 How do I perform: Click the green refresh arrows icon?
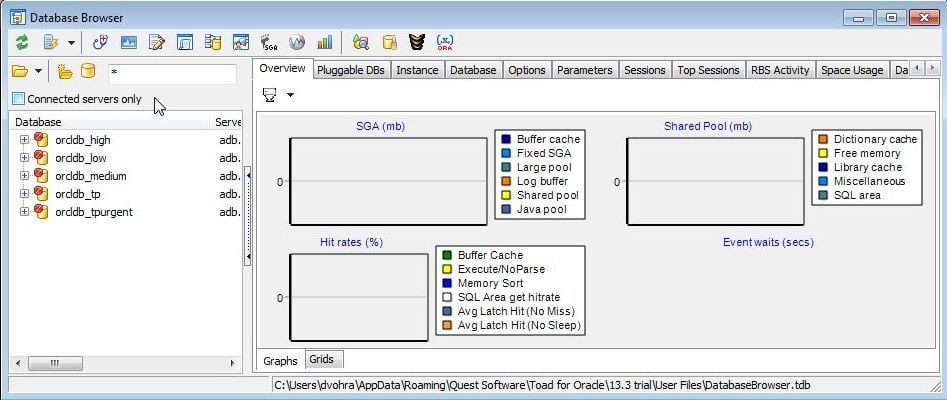(x=22, y=42)
